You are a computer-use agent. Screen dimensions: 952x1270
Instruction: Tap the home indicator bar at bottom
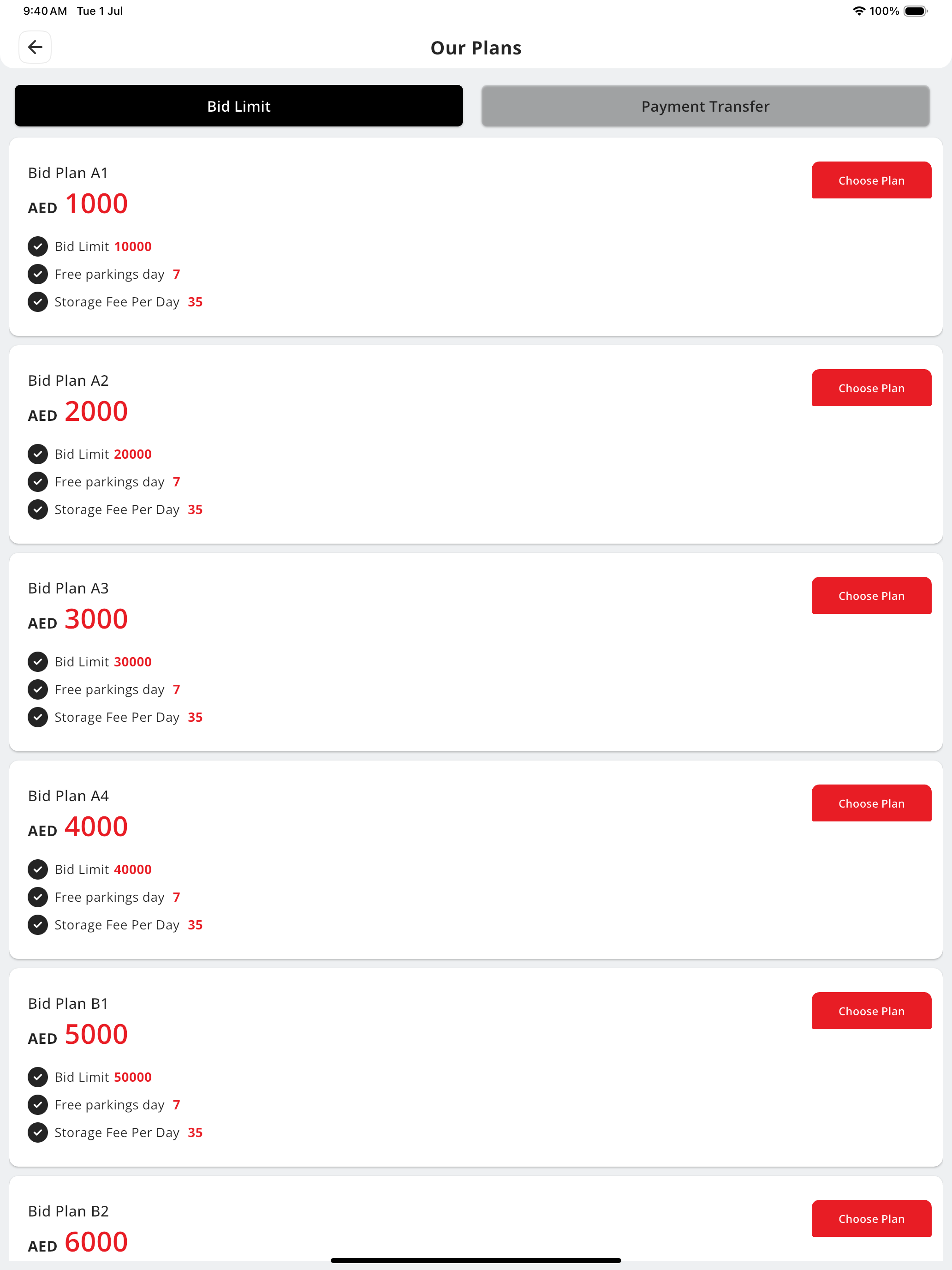point(476,1260)
